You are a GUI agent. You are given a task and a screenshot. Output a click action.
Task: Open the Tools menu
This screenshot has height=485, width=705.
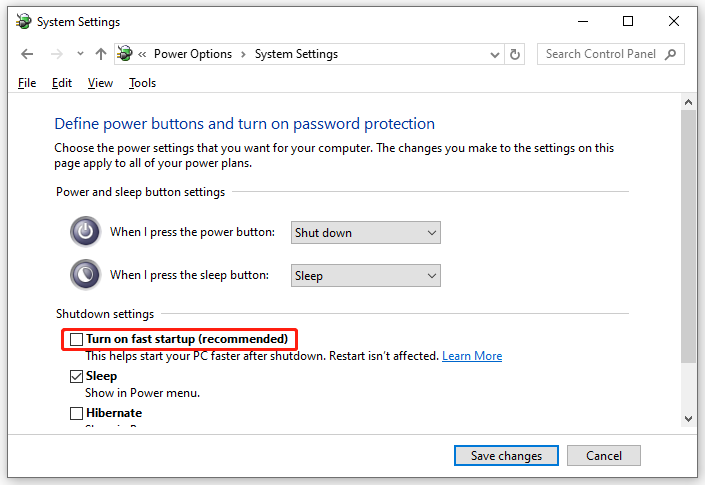coord(142,83)
